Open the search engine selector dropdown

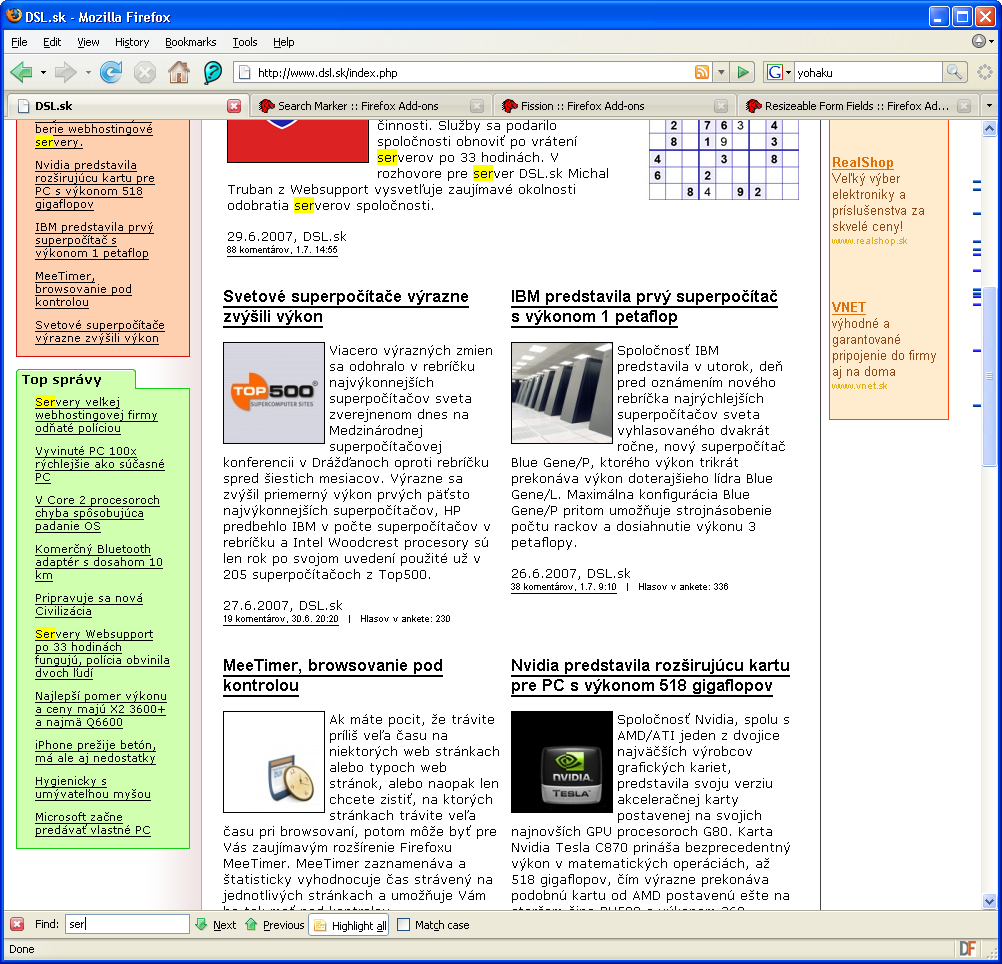[788, 72]
